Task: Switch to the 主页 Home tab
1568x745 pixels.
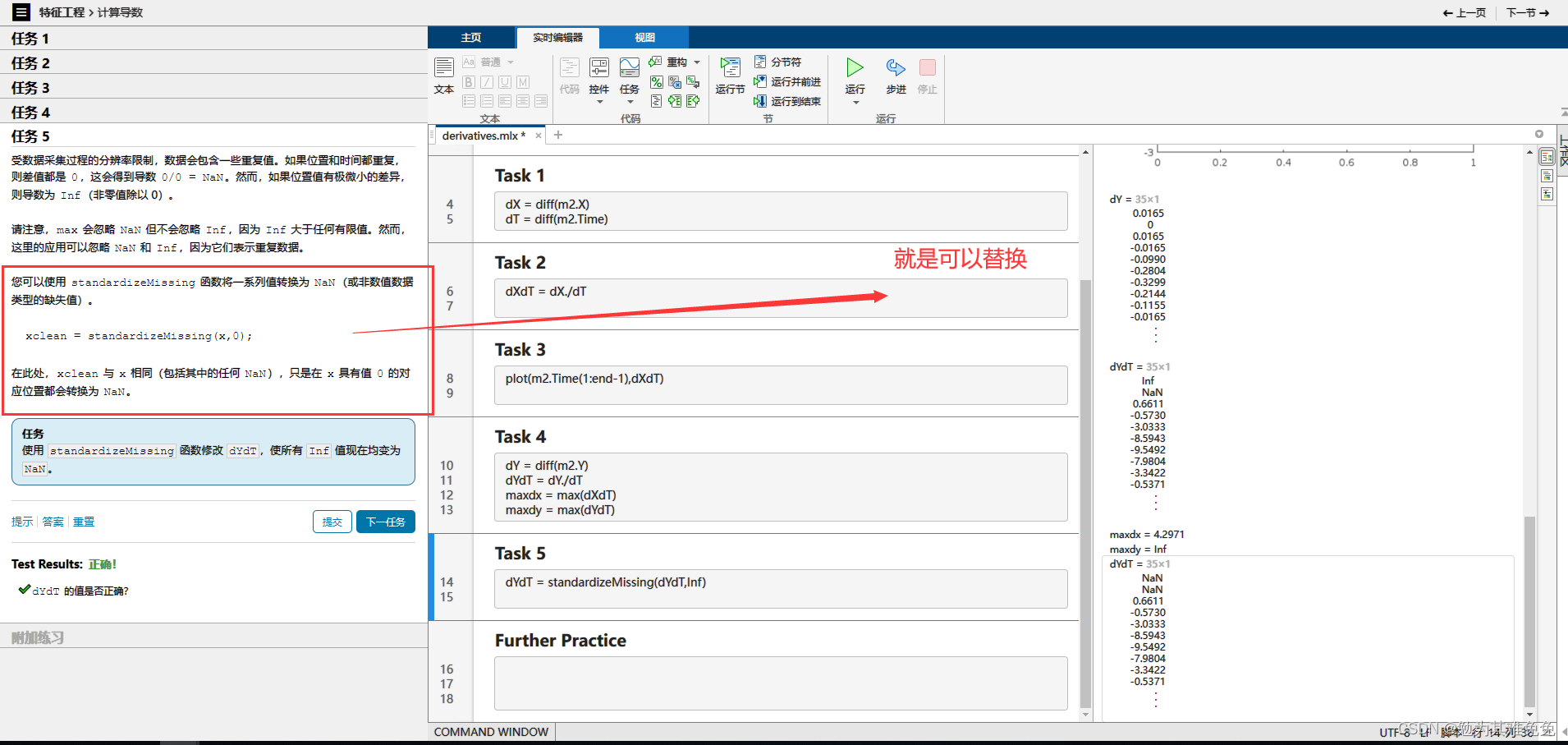Action: pos(471,38)
